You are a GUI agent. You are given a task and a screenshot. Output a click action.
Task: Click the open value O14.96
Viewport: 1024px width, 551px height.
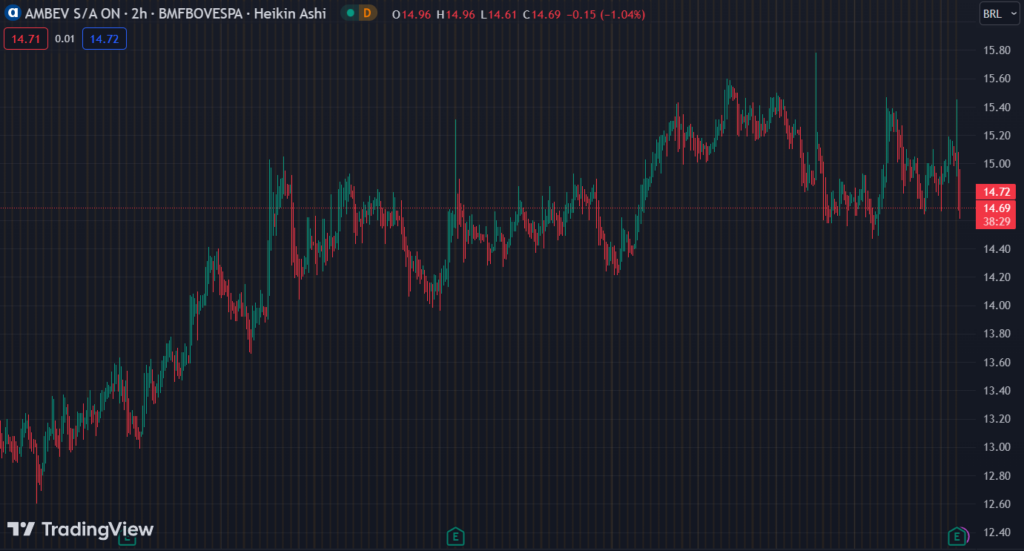[411, 14]
